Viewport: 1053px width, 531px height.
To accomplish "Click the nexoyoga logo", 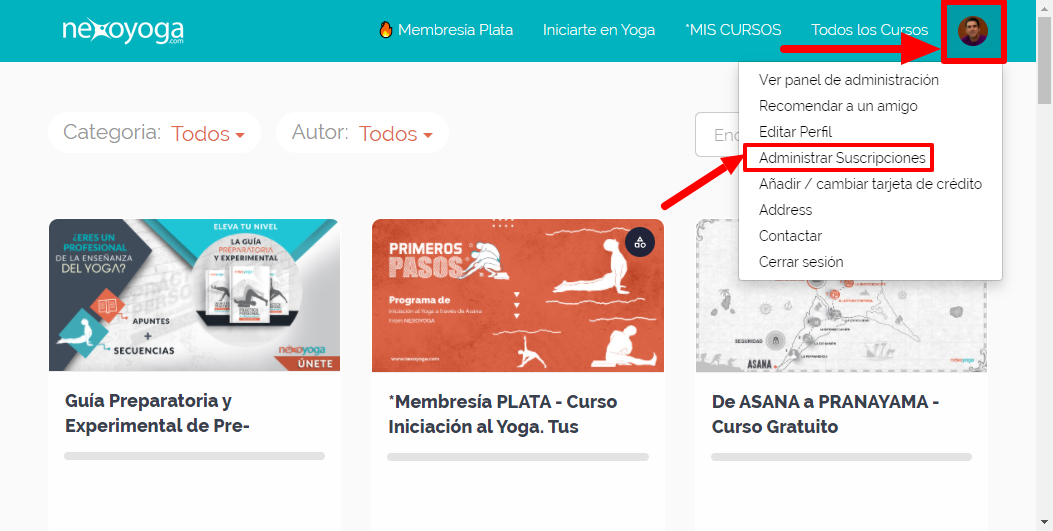I will pyautogui.click(x=123, y=31).
